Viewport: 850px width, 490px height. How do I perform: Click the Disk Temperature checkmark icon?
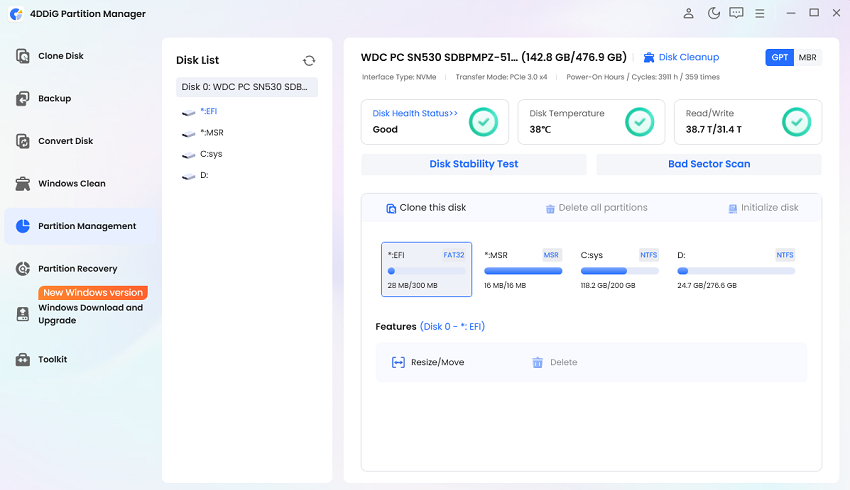(640, 122)
